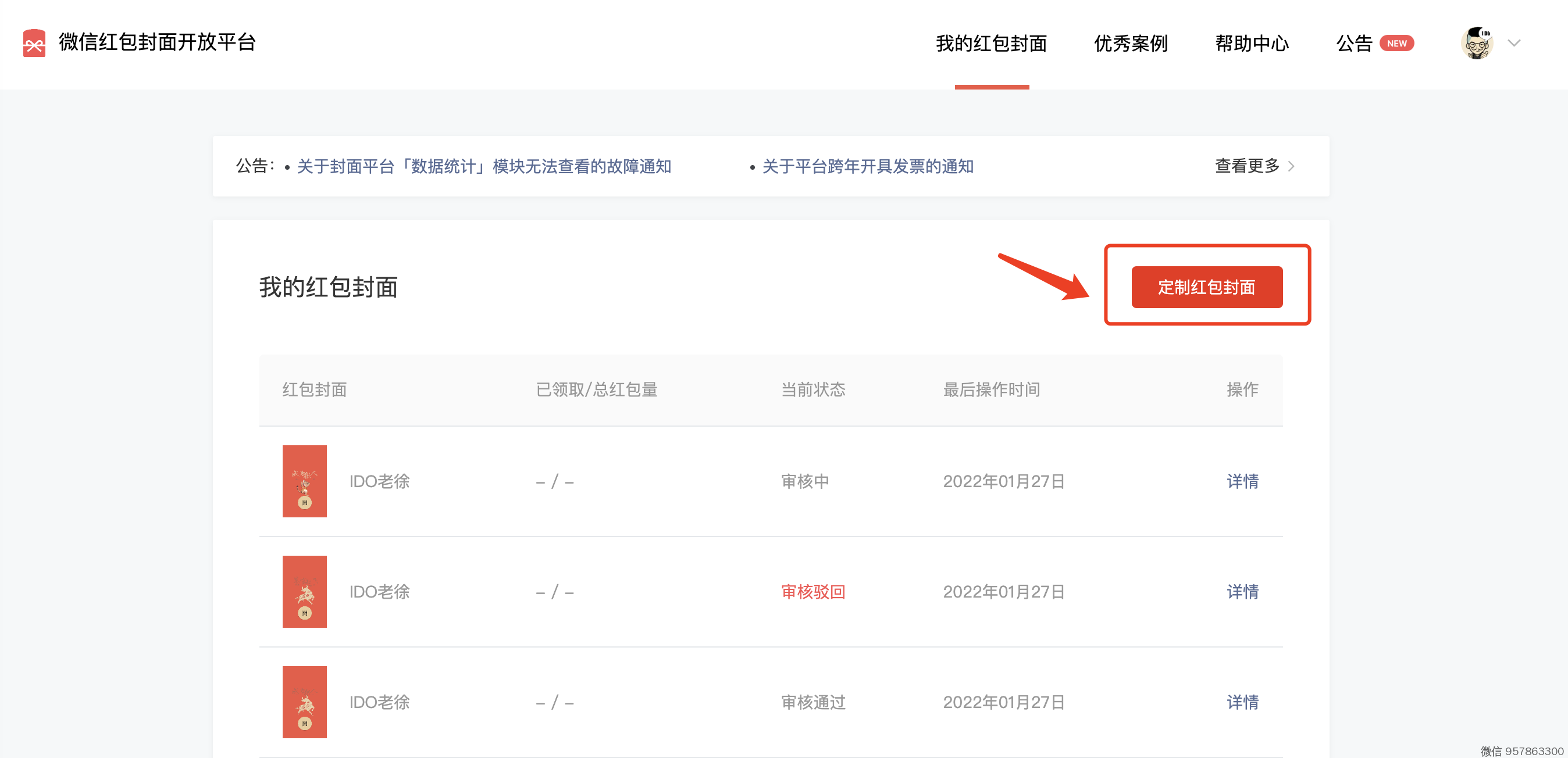Viewport: 1568px width, 758px height.
Task: View 详情 of the 审核通过 cover
Action: 1242,703
